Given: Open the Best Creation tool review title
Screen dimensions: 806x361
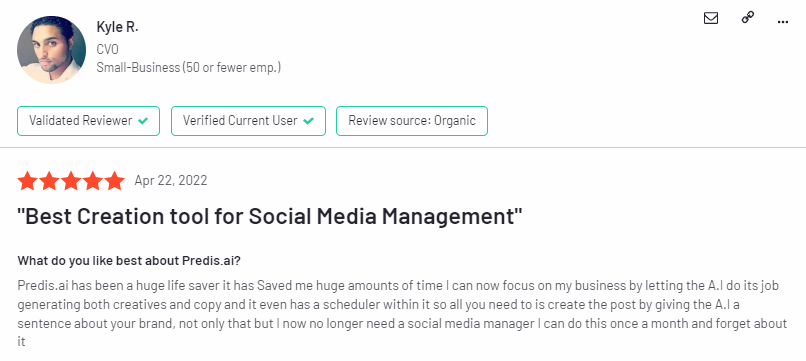Looking at the screenshot, I should [270, 217].
